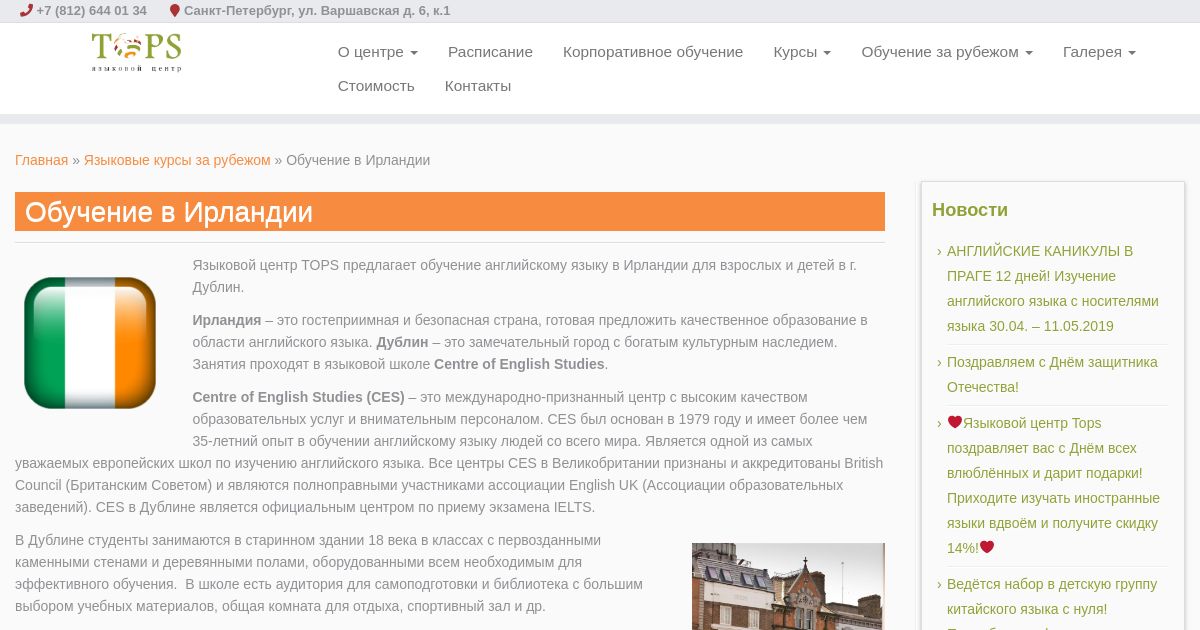Open the Dublin school building photo

pyautogui.click(x=788, y=586)
